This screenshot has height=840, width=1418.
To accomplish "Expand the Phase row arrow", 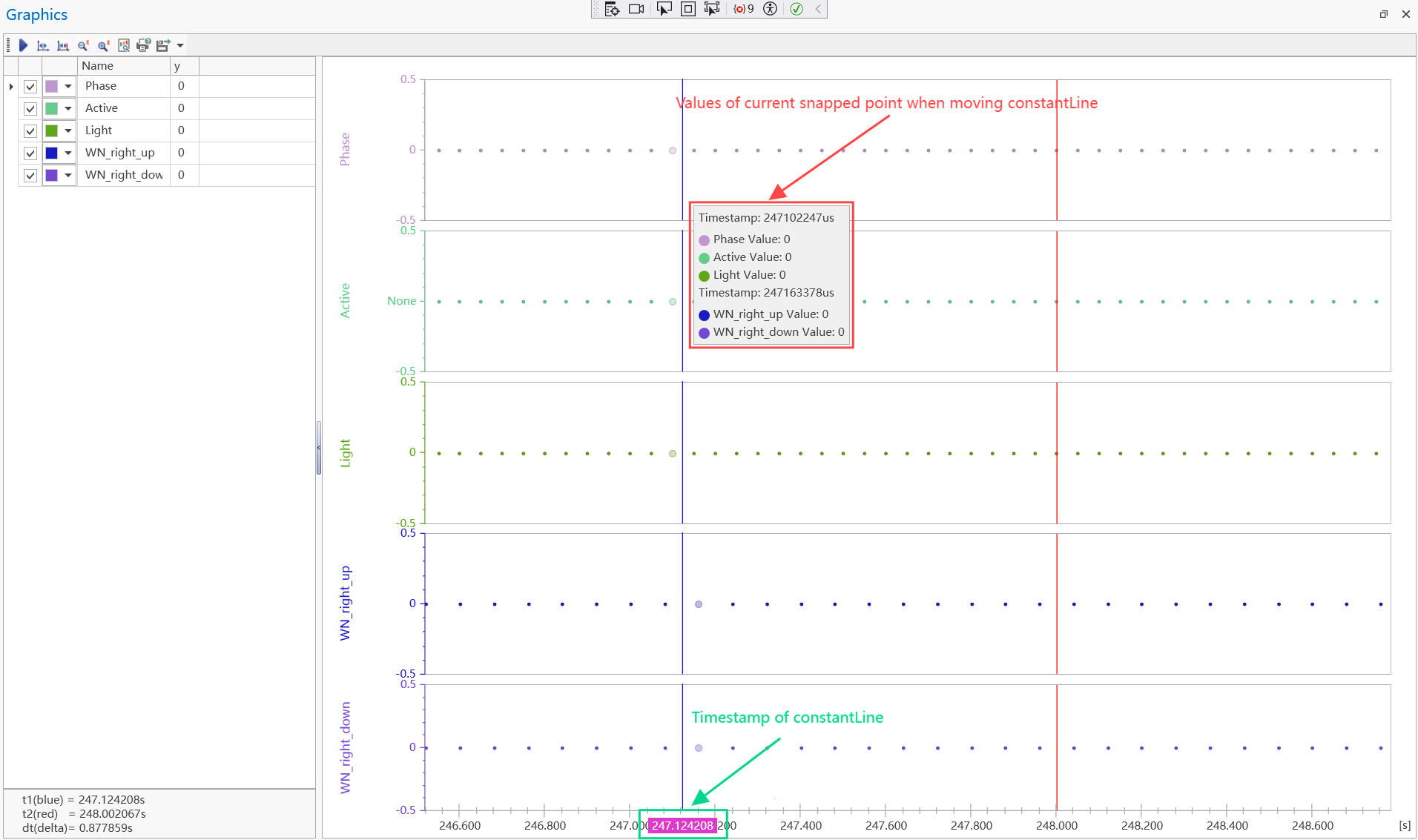I will [11, 87].
